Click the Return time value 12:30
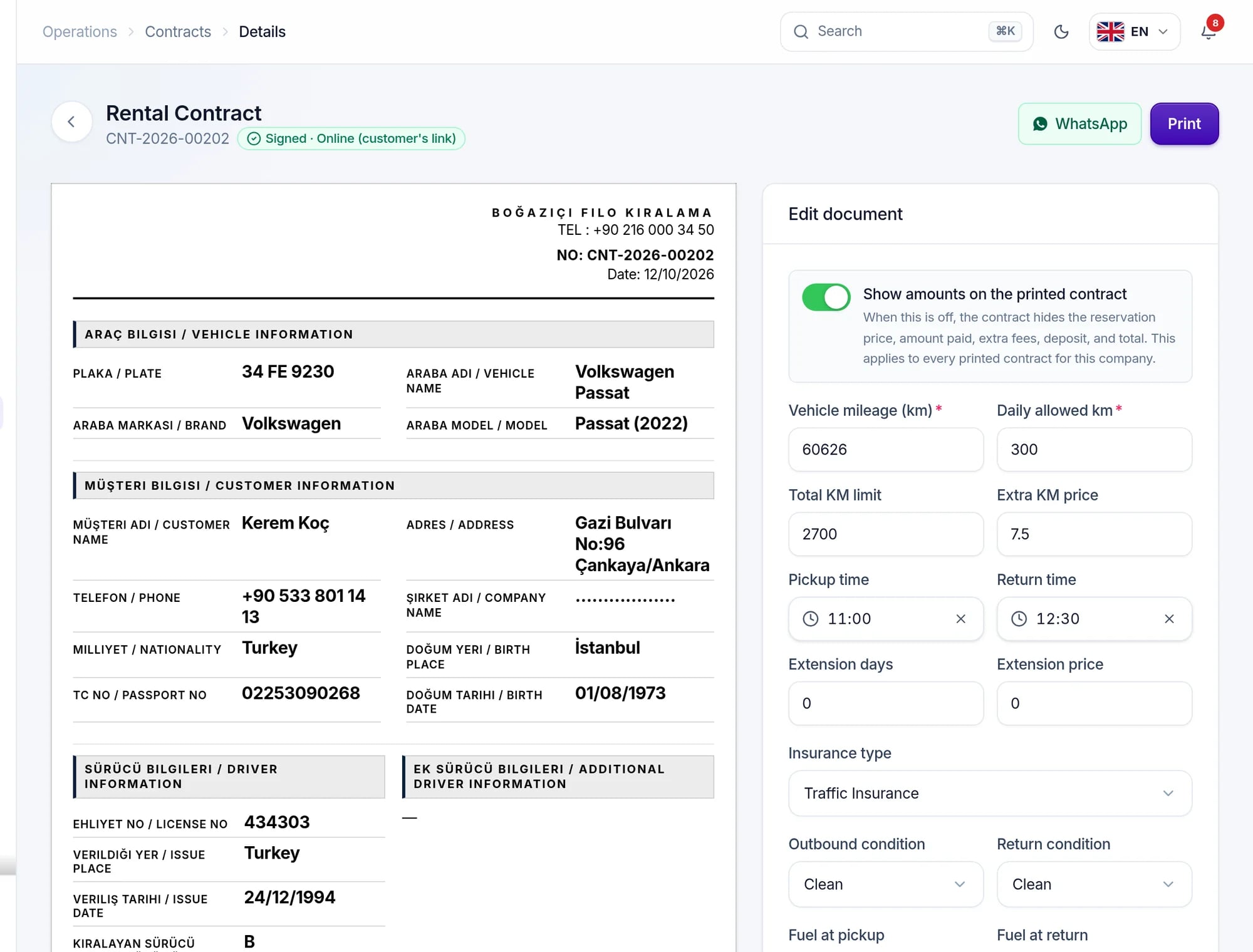This screenshot has width=1253, height=952. 1058,619
